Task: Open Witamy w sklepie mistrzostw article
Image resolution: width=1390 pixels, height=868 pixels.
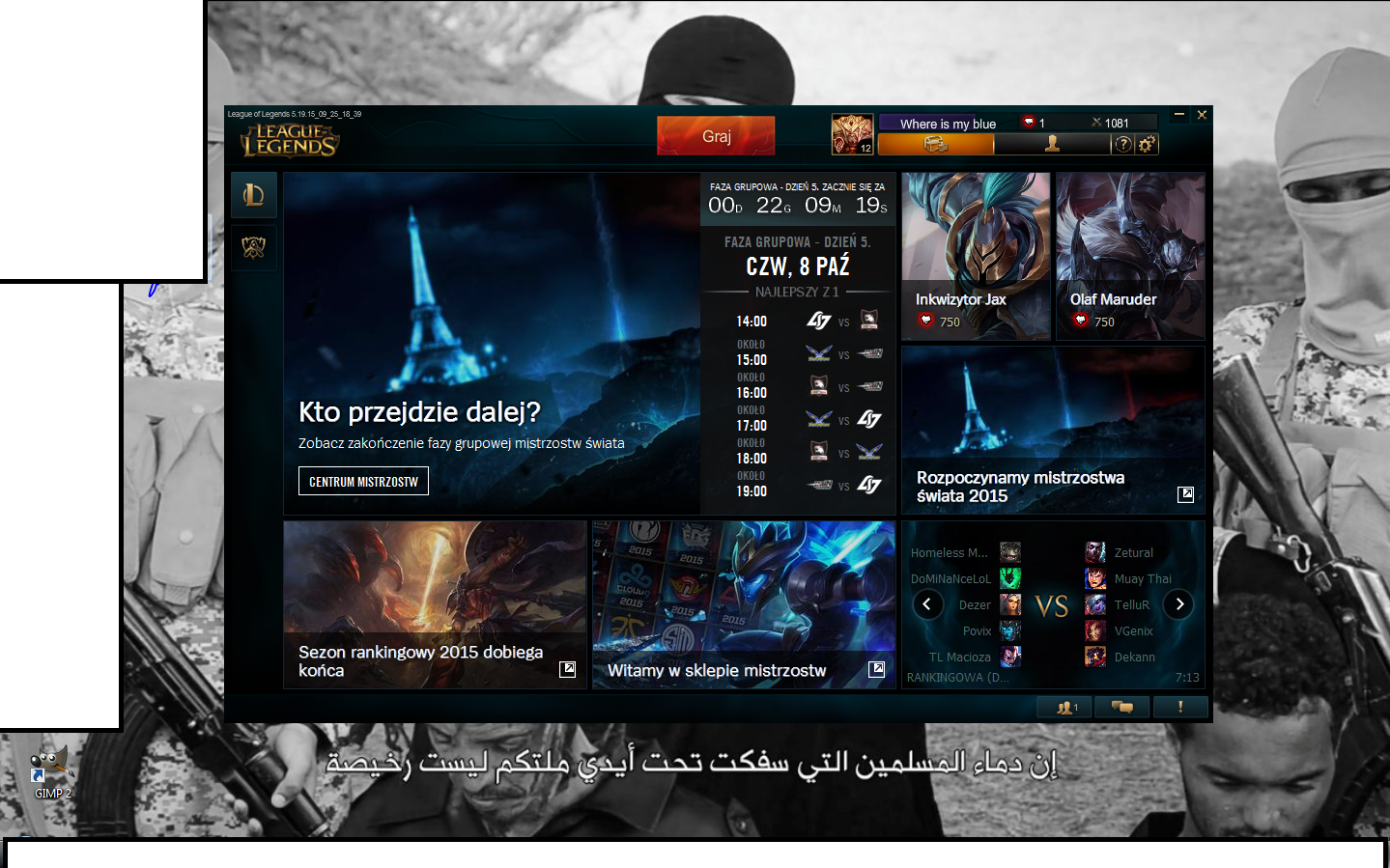Action: click(744, 604)
